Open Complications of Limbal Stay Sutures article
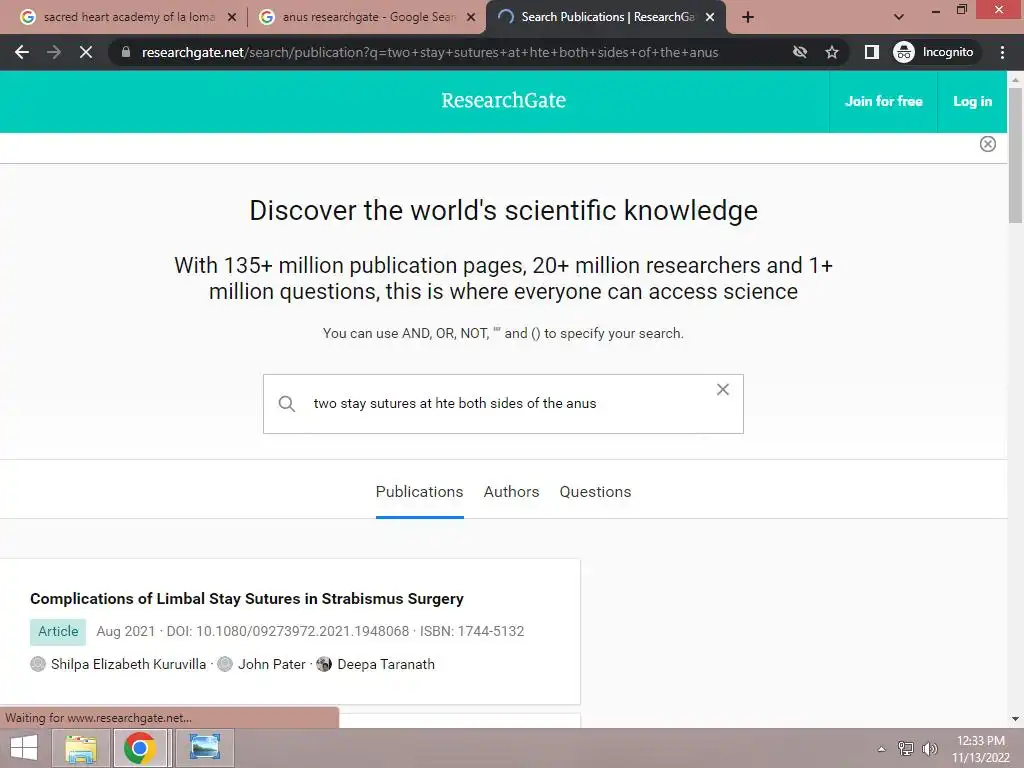Screen dimensions: 1024x768 click(247, 599)
